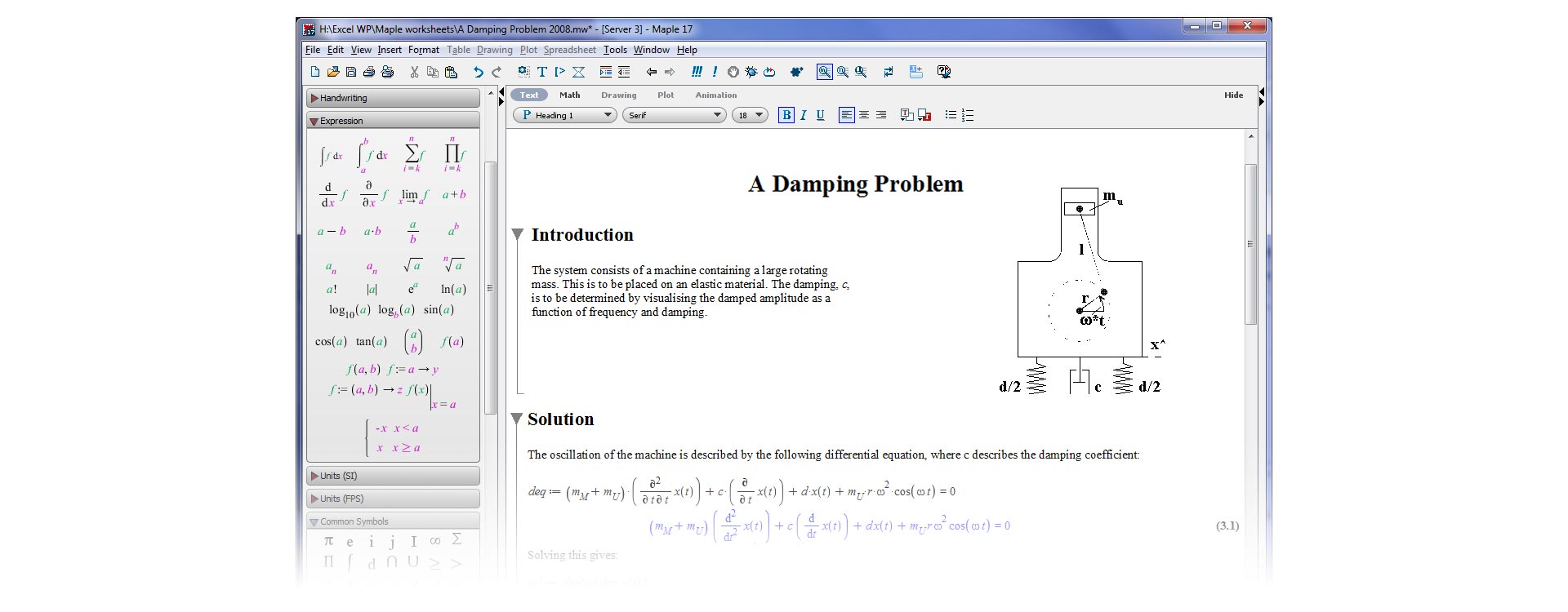
Task: Open print preview icon
Action: click(388, 72)
